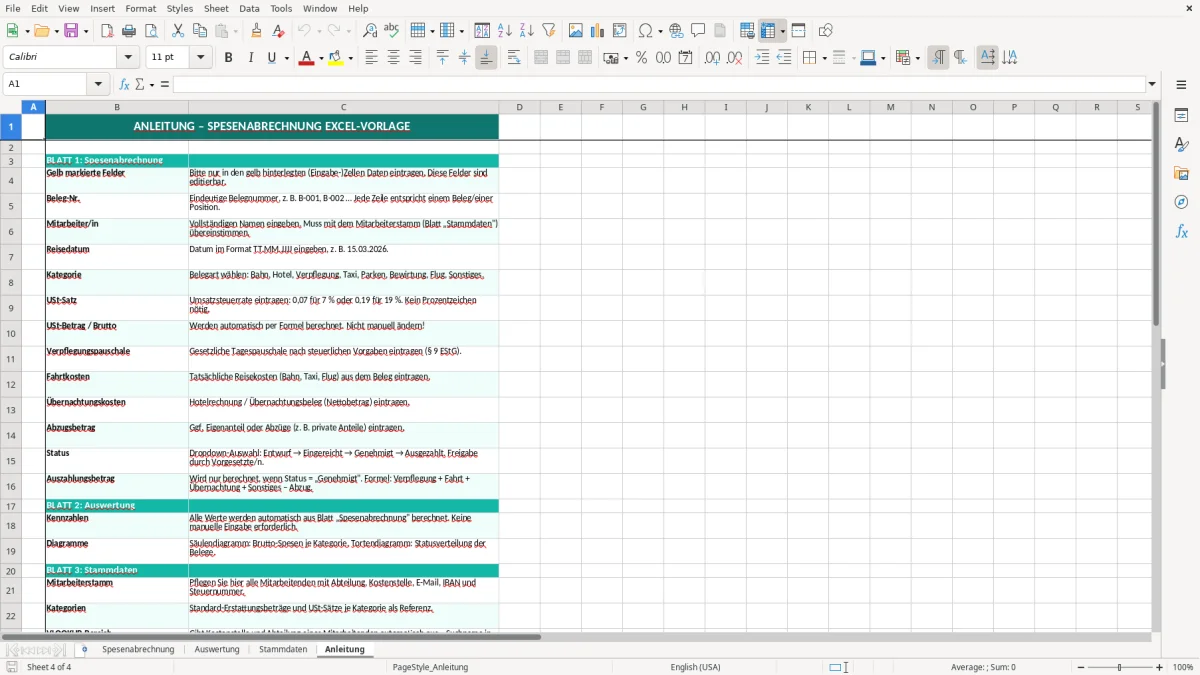Adjust the zoom slider in status bar
The image size is (1200, 675).
[x=1120, y=667]
